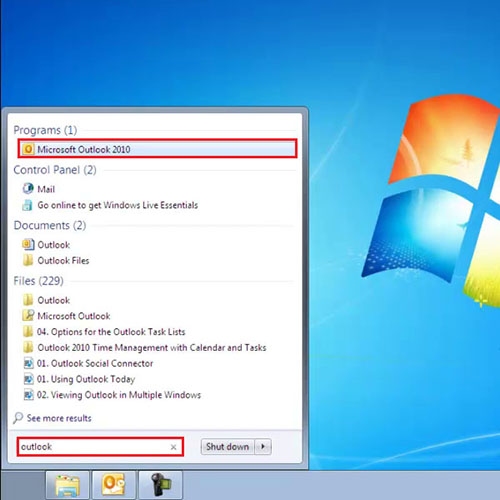
Task: Expand the Shut down options arrow
Action: tap(263, 447)
